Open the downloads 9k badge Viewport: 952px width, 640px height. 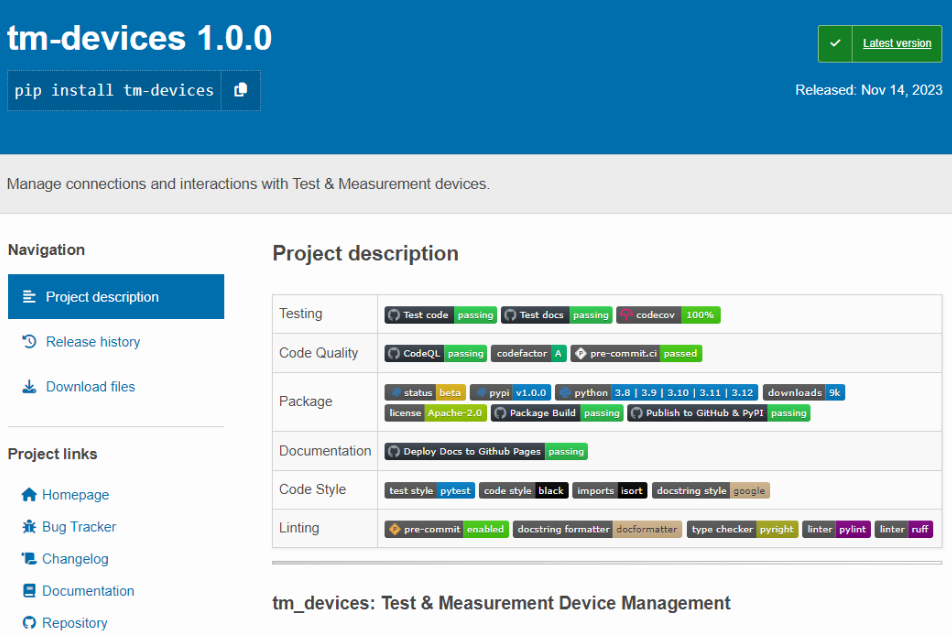pos(804,393)
